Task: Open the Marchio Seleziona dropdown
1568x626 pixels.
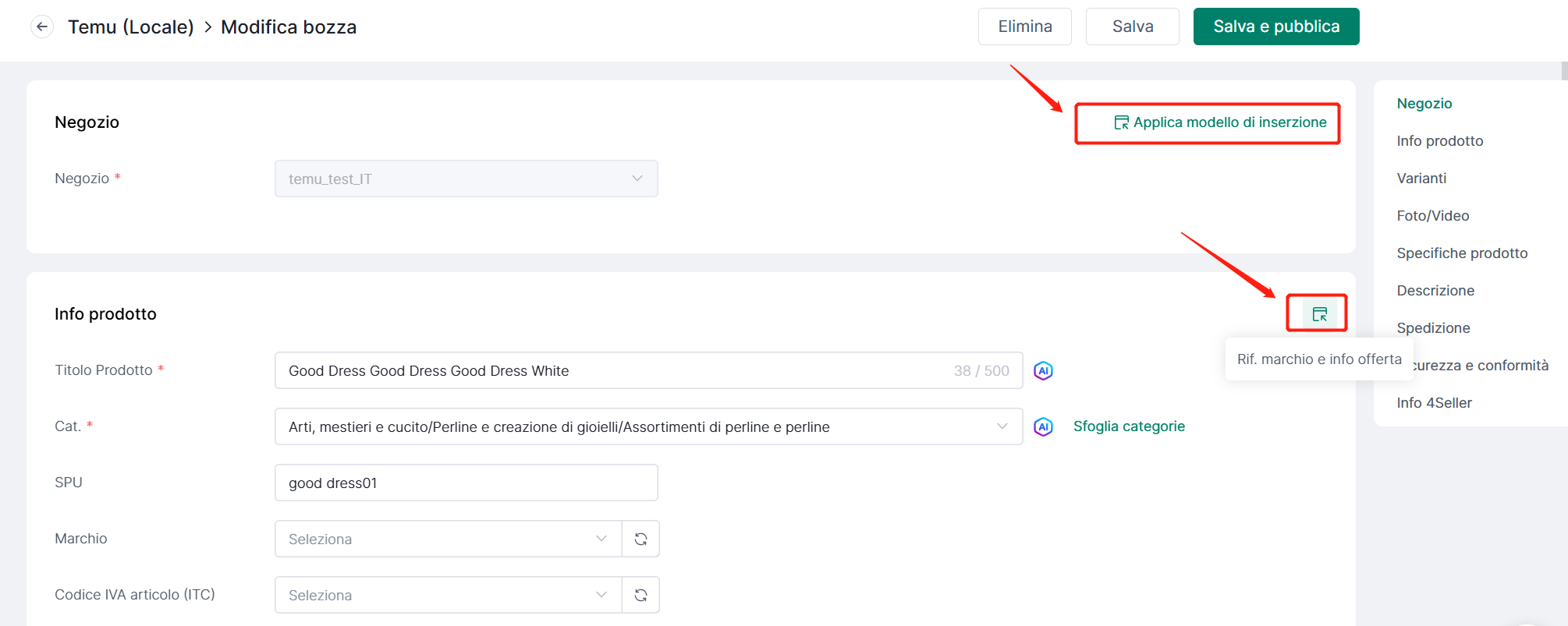Action: tap(449, 539)
